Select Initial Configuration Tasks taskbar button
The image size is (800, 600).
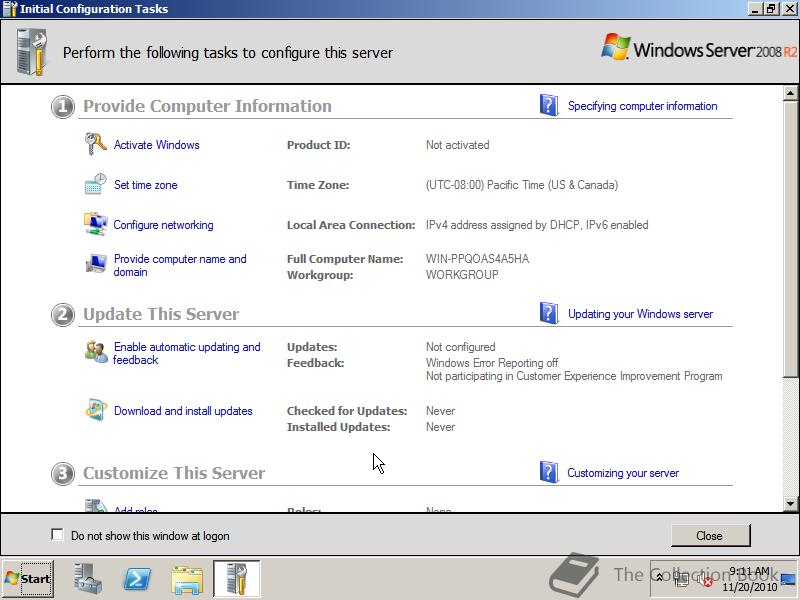point(236,579)
